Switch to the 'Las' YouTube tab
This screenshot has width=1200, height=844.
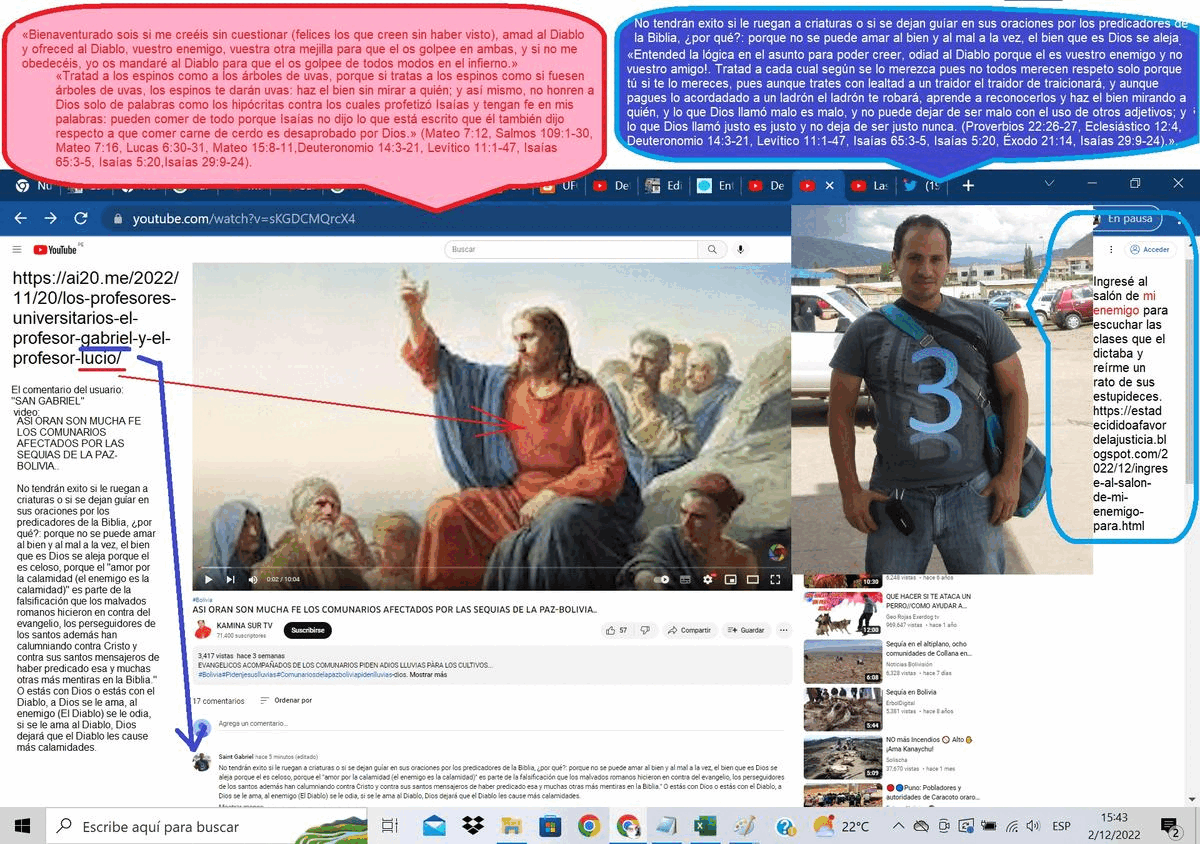868,185
